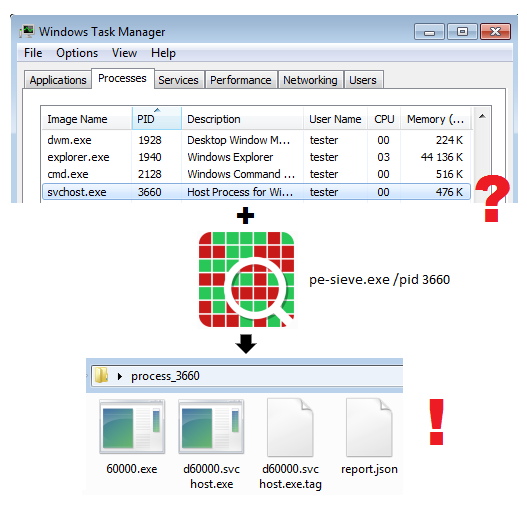Open the Help menu

coord(163,53)
